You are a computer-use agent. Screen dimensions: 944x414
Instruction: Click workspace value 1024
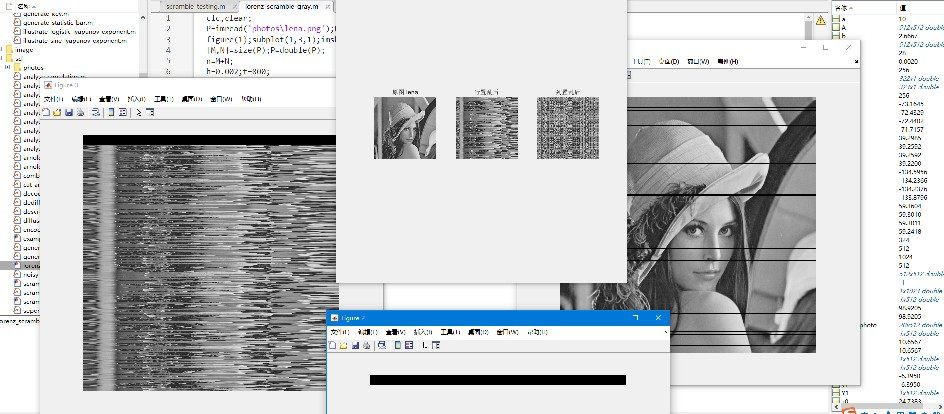tap(904, 256)
